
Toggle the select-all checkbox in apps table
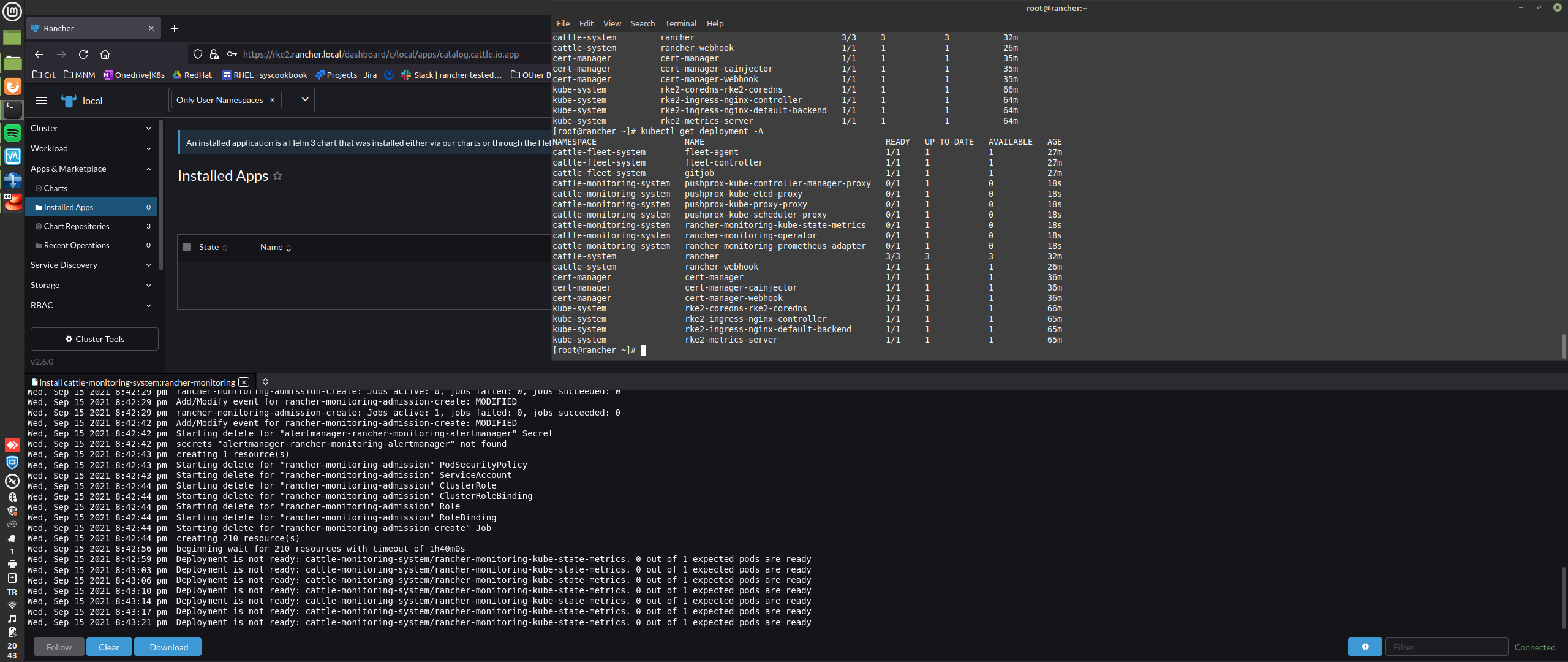(187, 247)
